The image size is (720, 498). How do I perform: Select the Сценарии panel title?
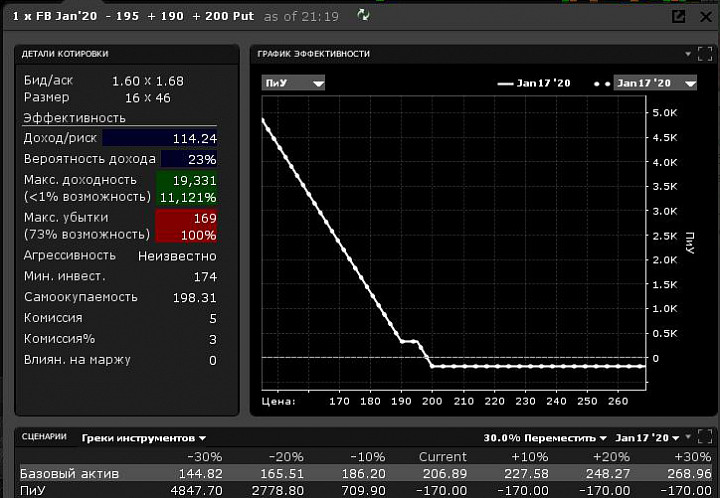pyautogui.click(x=44, y=437)
